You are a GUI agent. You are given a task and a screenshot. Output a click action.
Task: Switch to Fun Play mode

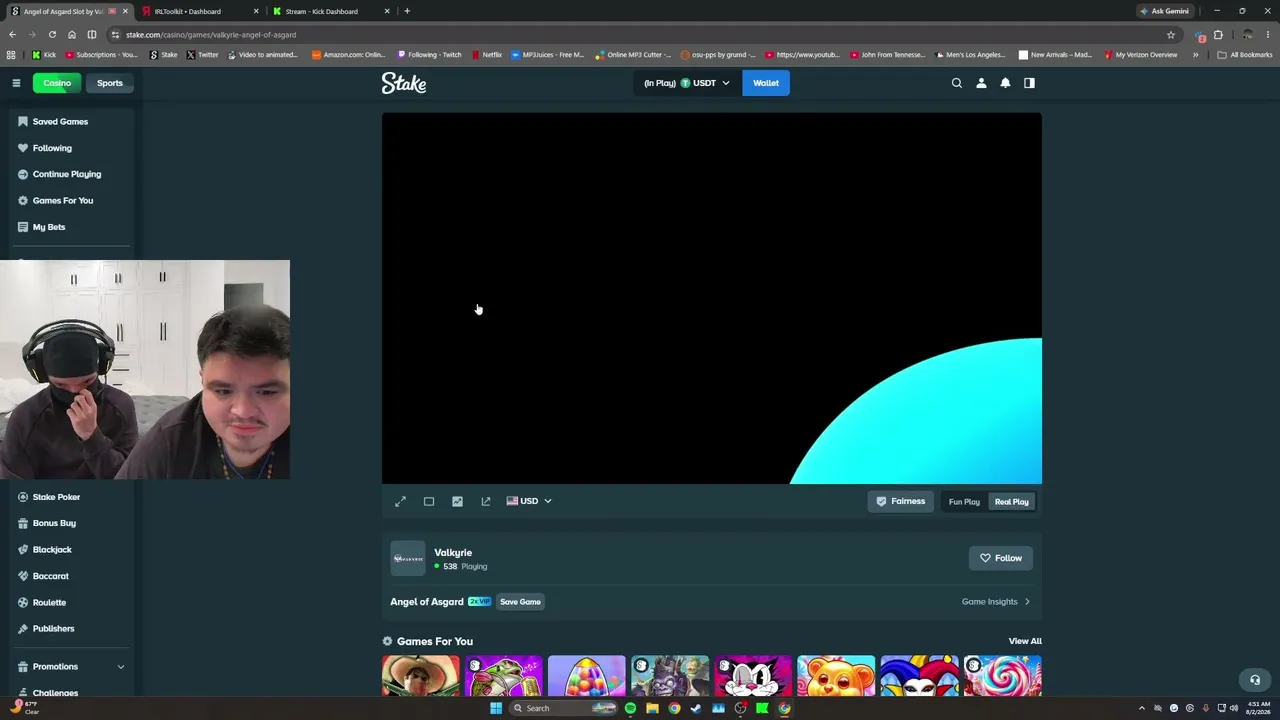(x=964, y=502)
